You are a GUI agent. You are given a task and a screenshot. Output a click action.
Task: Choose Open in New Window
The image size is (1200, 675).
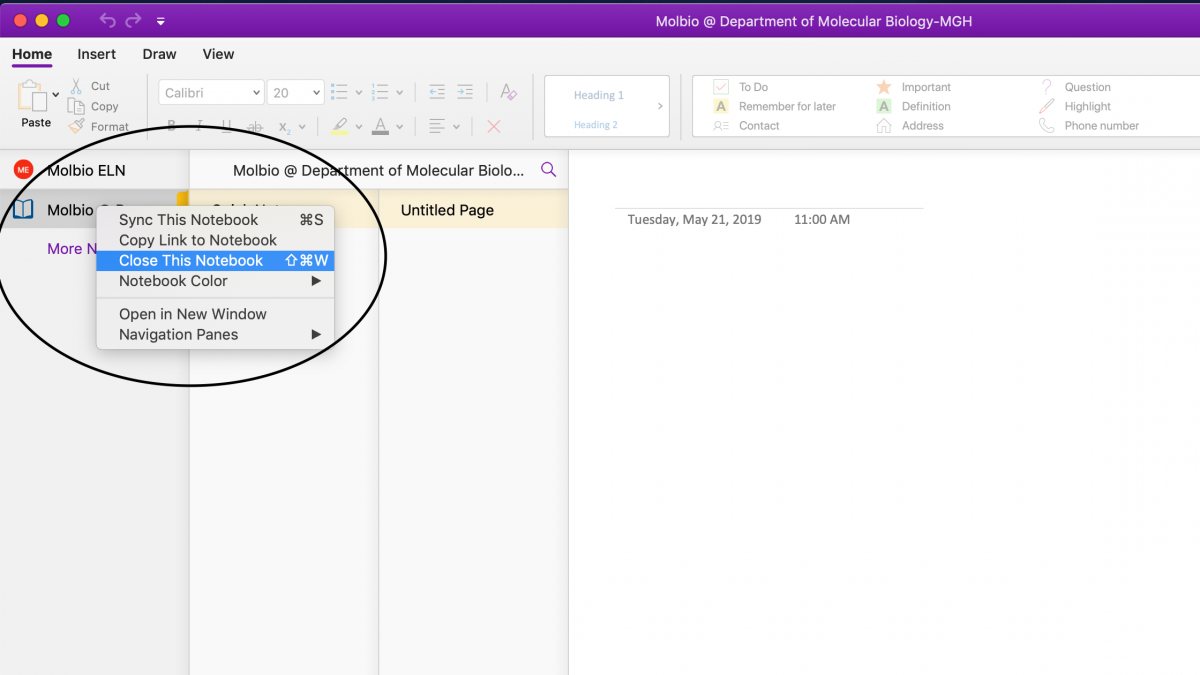pos(215,314)
